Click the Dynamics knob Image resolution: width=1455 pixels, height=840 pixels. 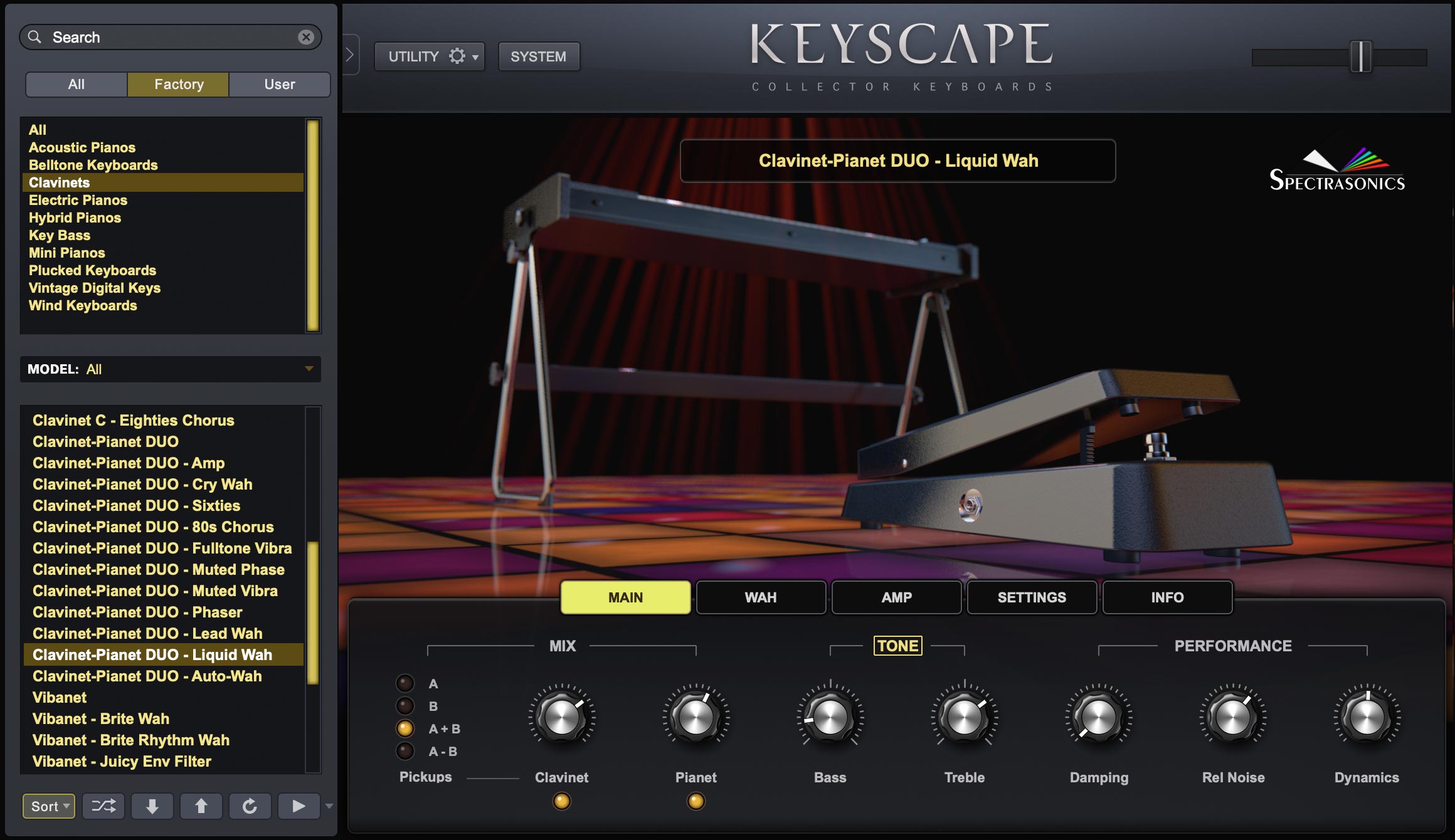coord(1367,717)
